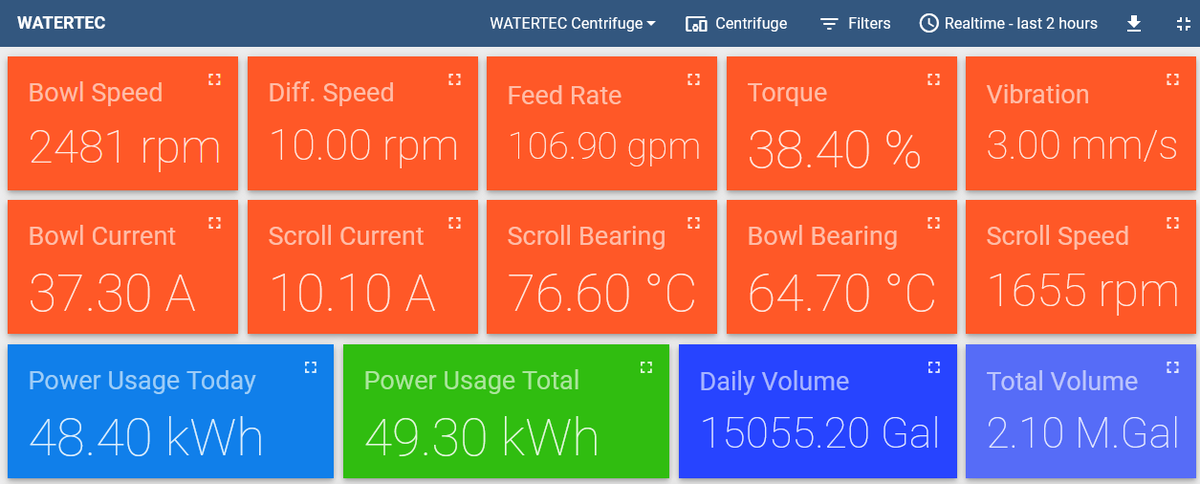Viewport: 1200px width, 484px height.
Task: Expand the Torque widget to fullscreen
Action: [933, 79]
